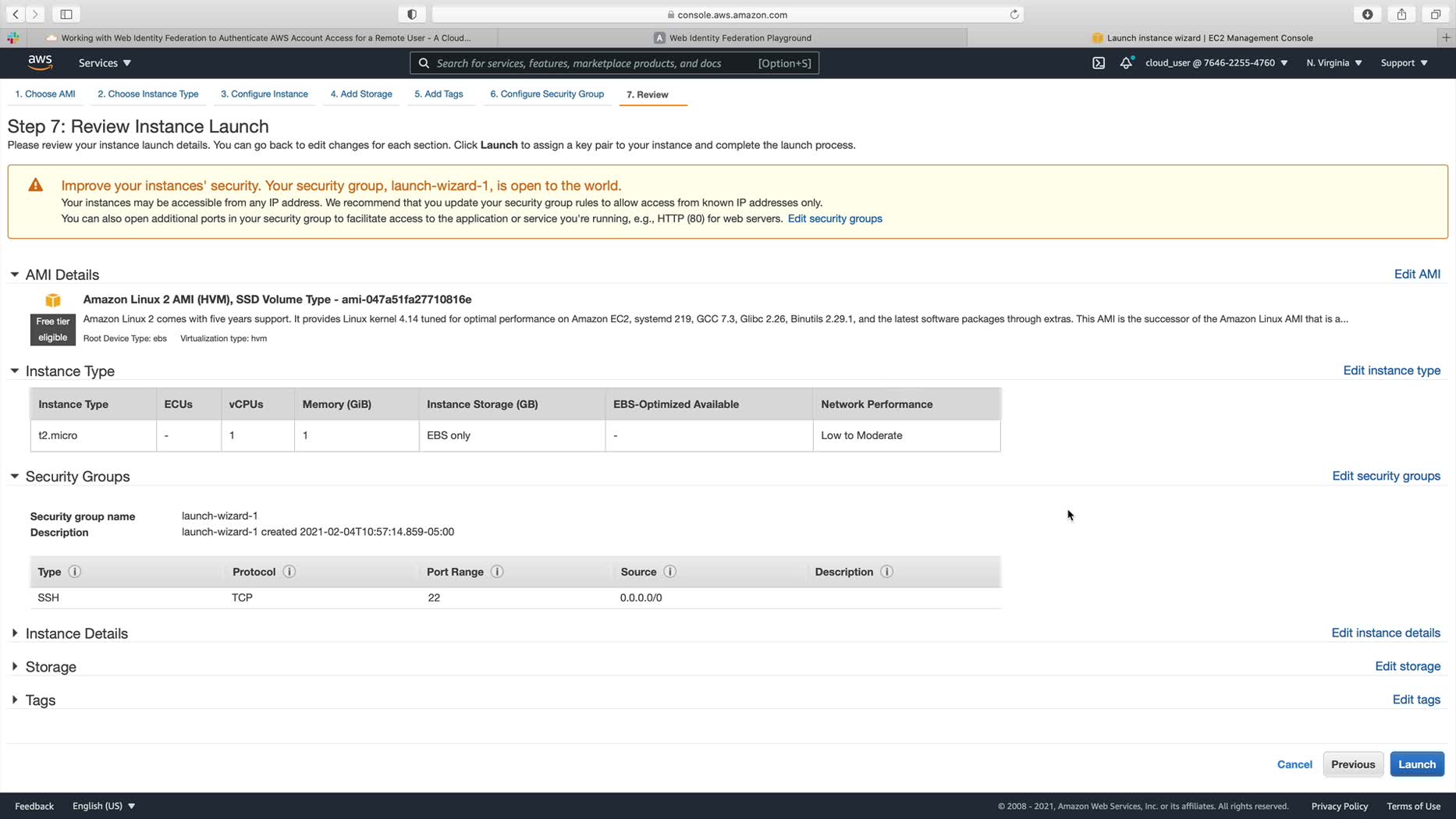Click the browser address bar
The image size is (1456, 819).
tap(727, 14)
